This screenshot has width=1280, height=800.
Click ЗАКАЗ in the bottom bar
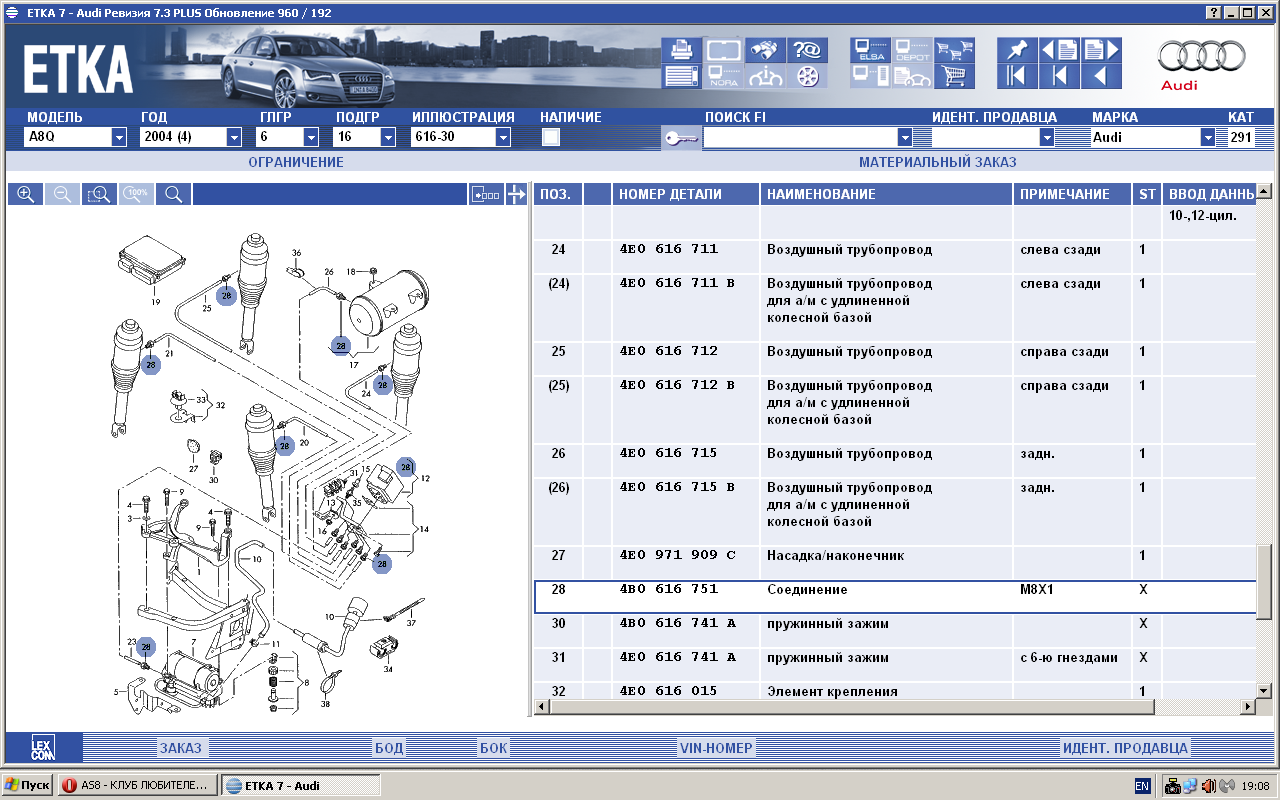pyautogui.click(x=180, y=748)
